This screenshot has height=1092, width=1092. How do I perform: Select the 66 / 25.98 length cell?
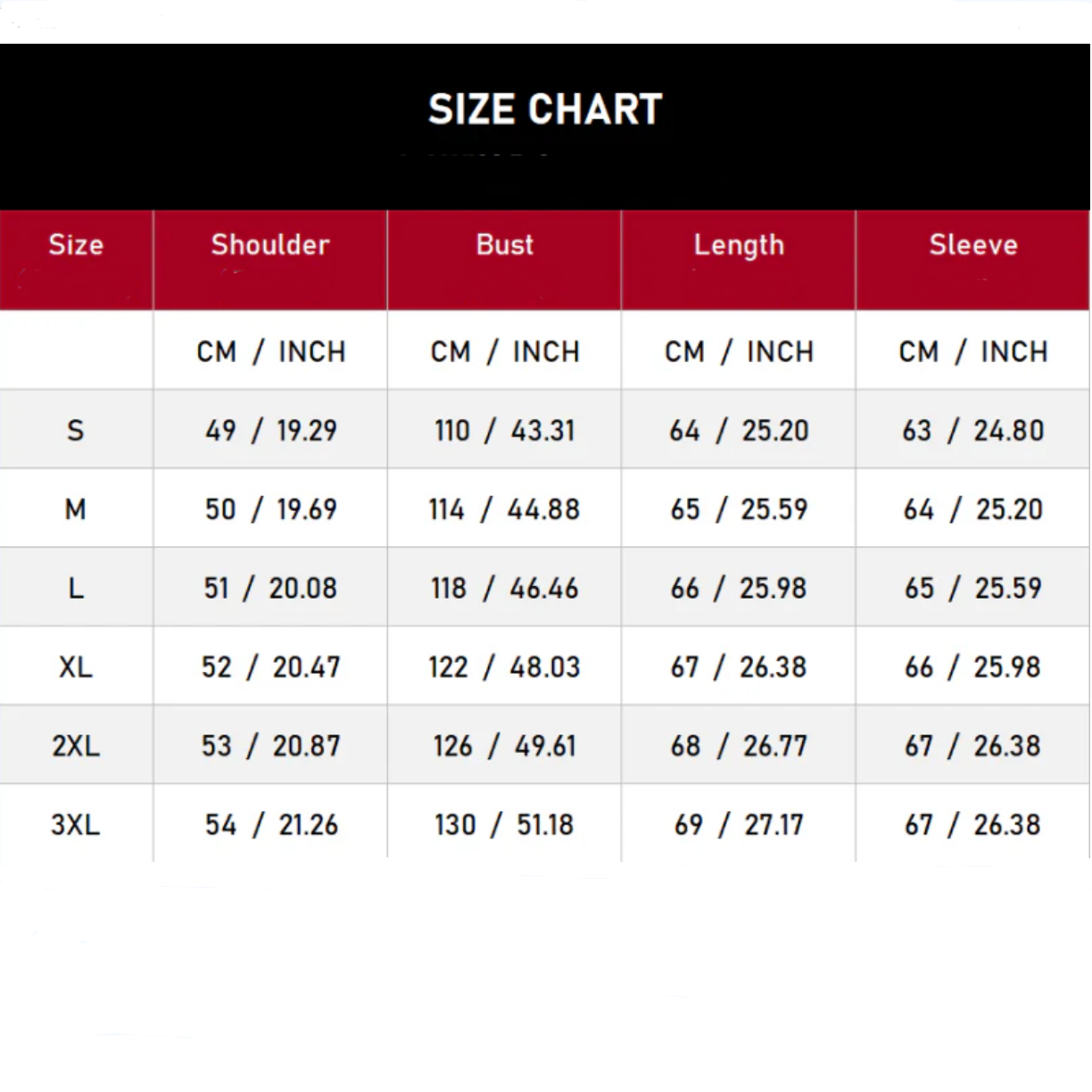tap(739, 589)
